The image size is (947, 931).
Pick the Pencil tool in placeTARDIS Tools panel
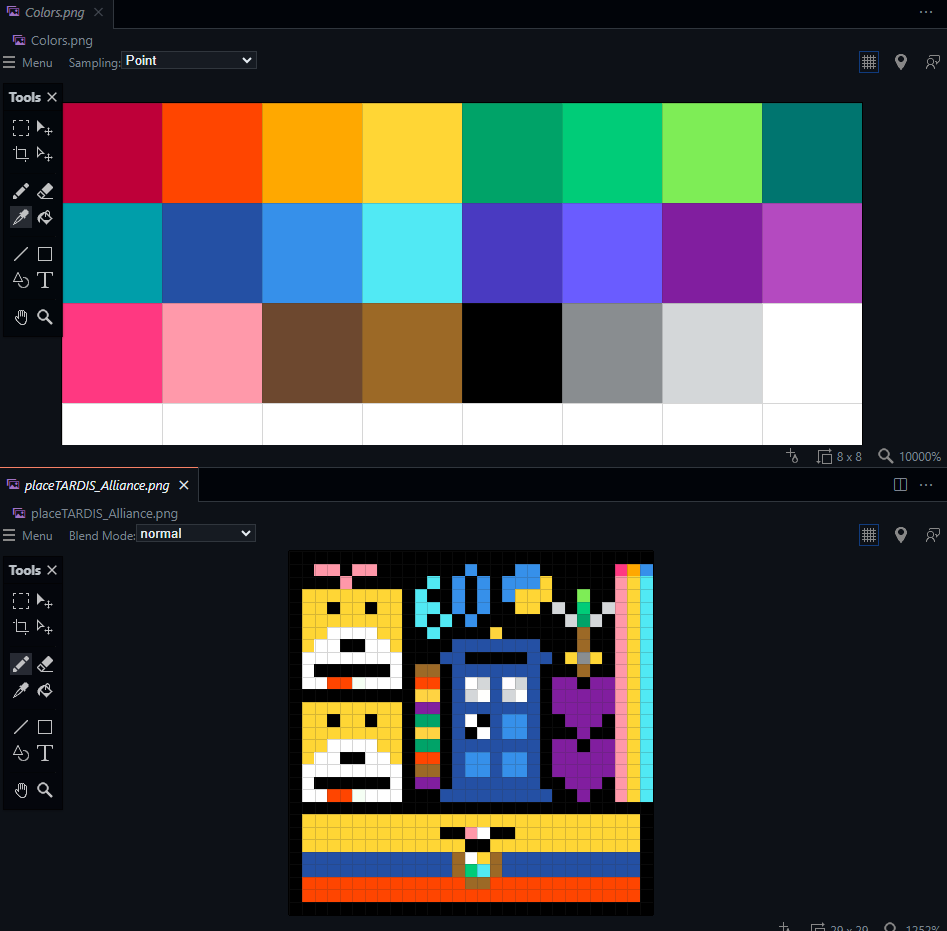[x=21, y=664]
